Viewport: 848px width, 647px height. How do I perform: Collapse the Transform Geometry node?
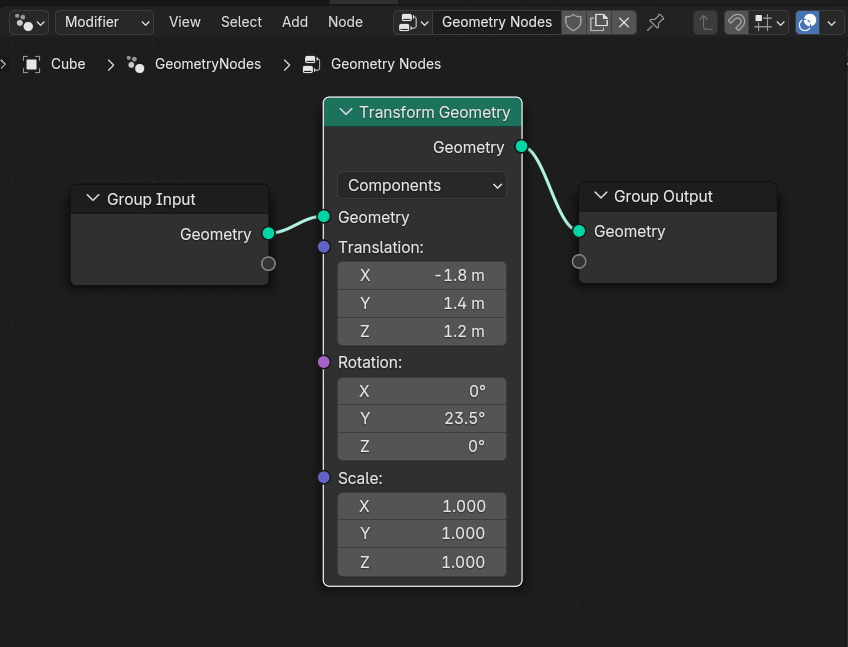coord(345,112)
